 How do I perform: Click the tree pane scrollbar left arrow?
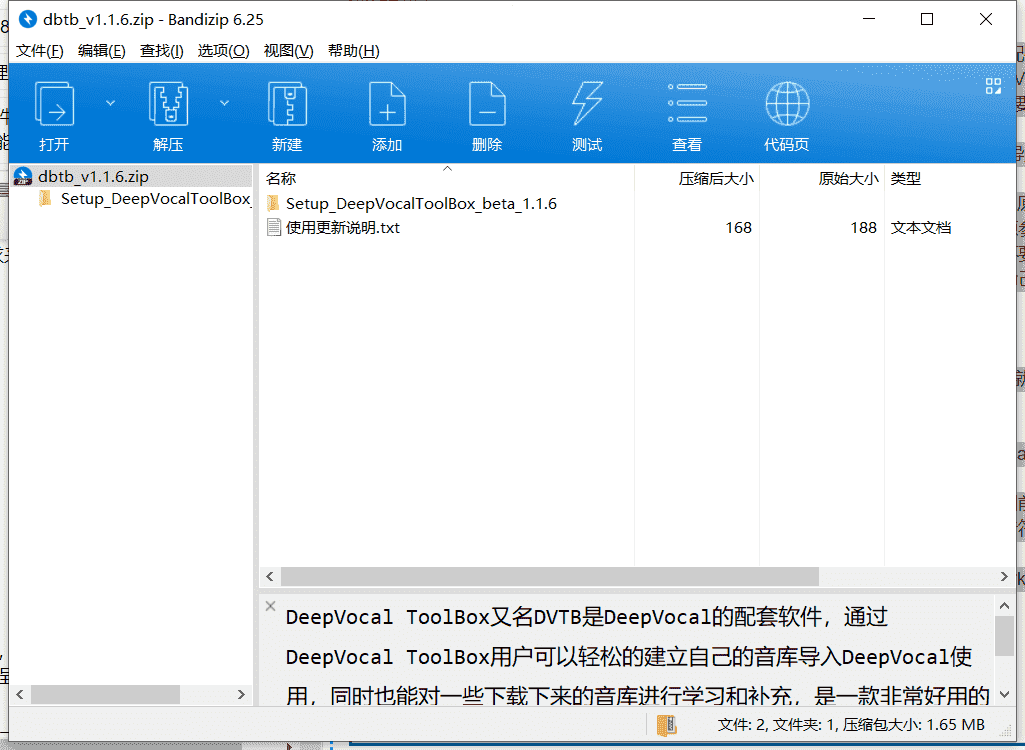point(20,694)
